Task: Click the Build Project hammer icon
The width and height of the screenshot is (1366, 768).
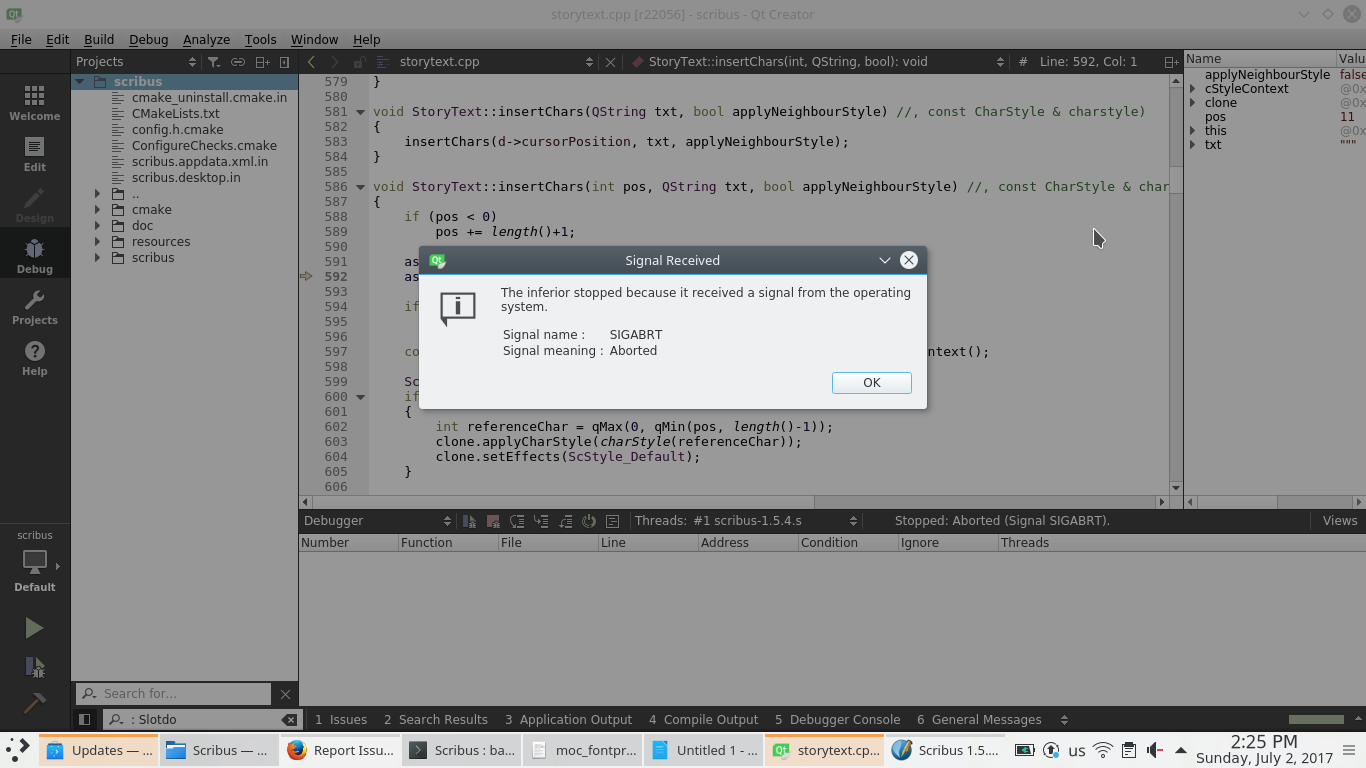Action: [x=34, y=704]
